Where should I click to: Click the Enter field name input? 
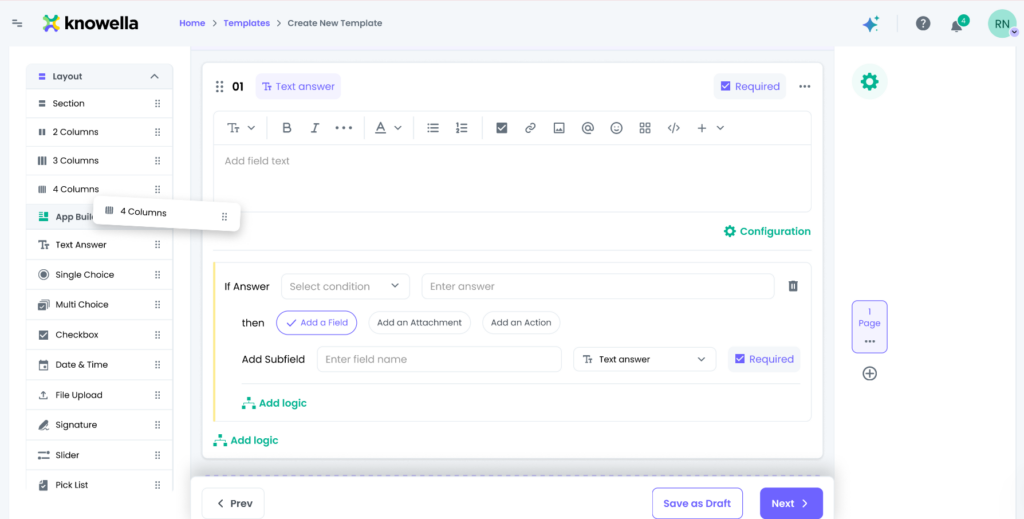(x=439, y=359)
